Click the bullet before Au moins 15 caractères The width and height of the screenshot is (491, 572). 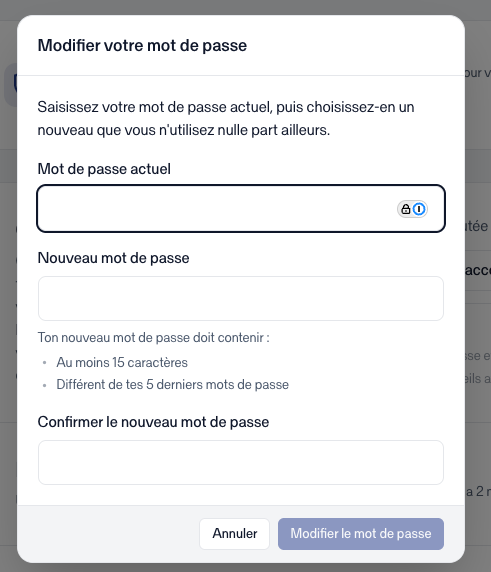point(45,363)
